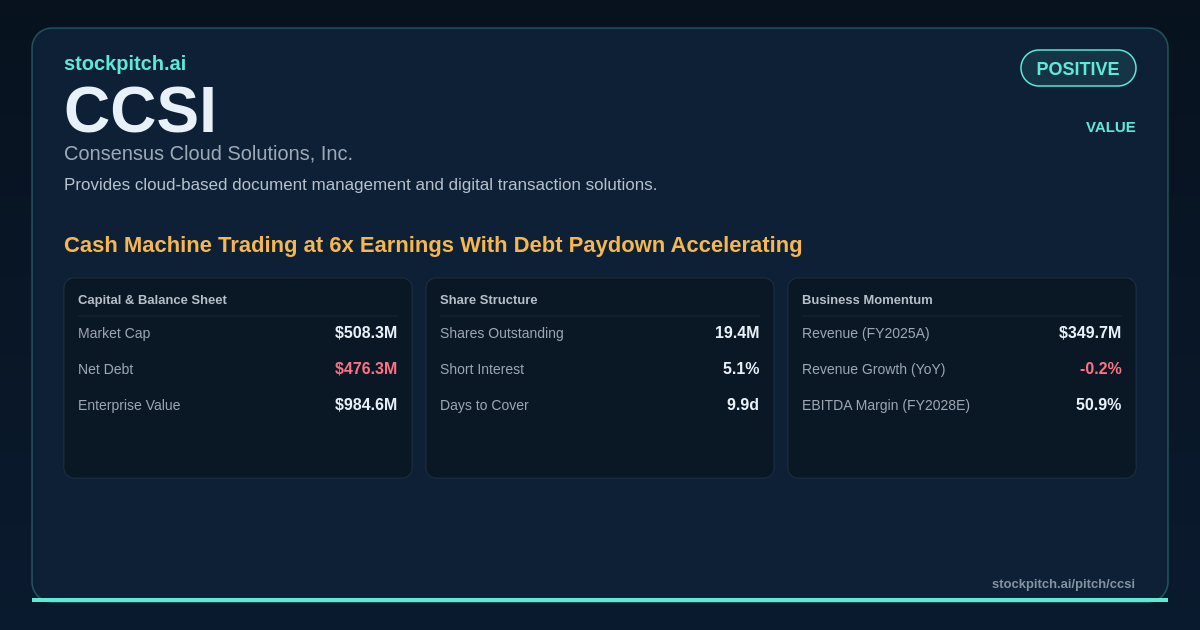Click the Net Debt value $476.3M
The image size is (1200, 630).
pyautogui.click(x=366, y=369)
